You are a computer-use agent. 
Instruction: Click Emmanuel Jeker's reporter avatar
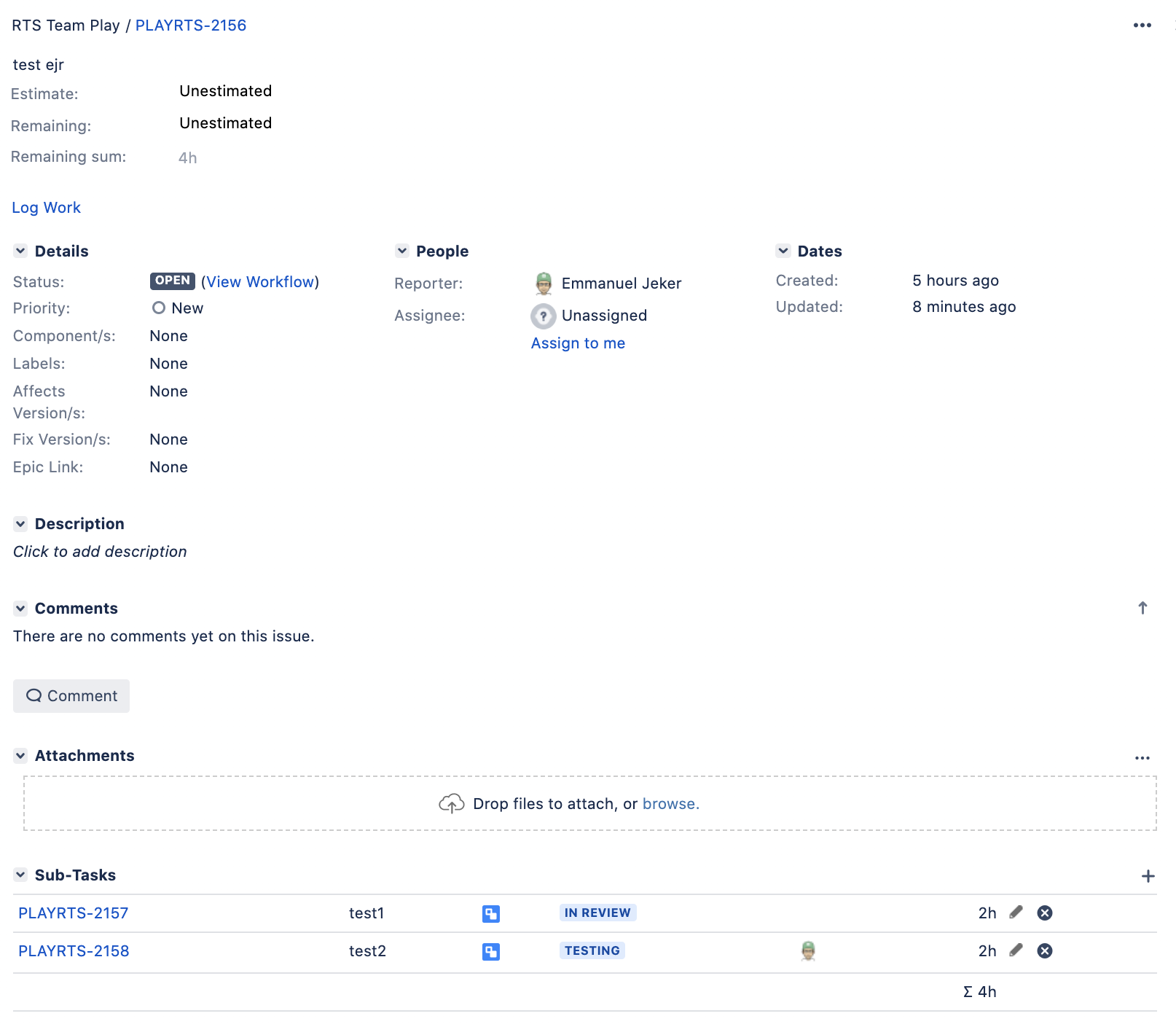(544, 284)
